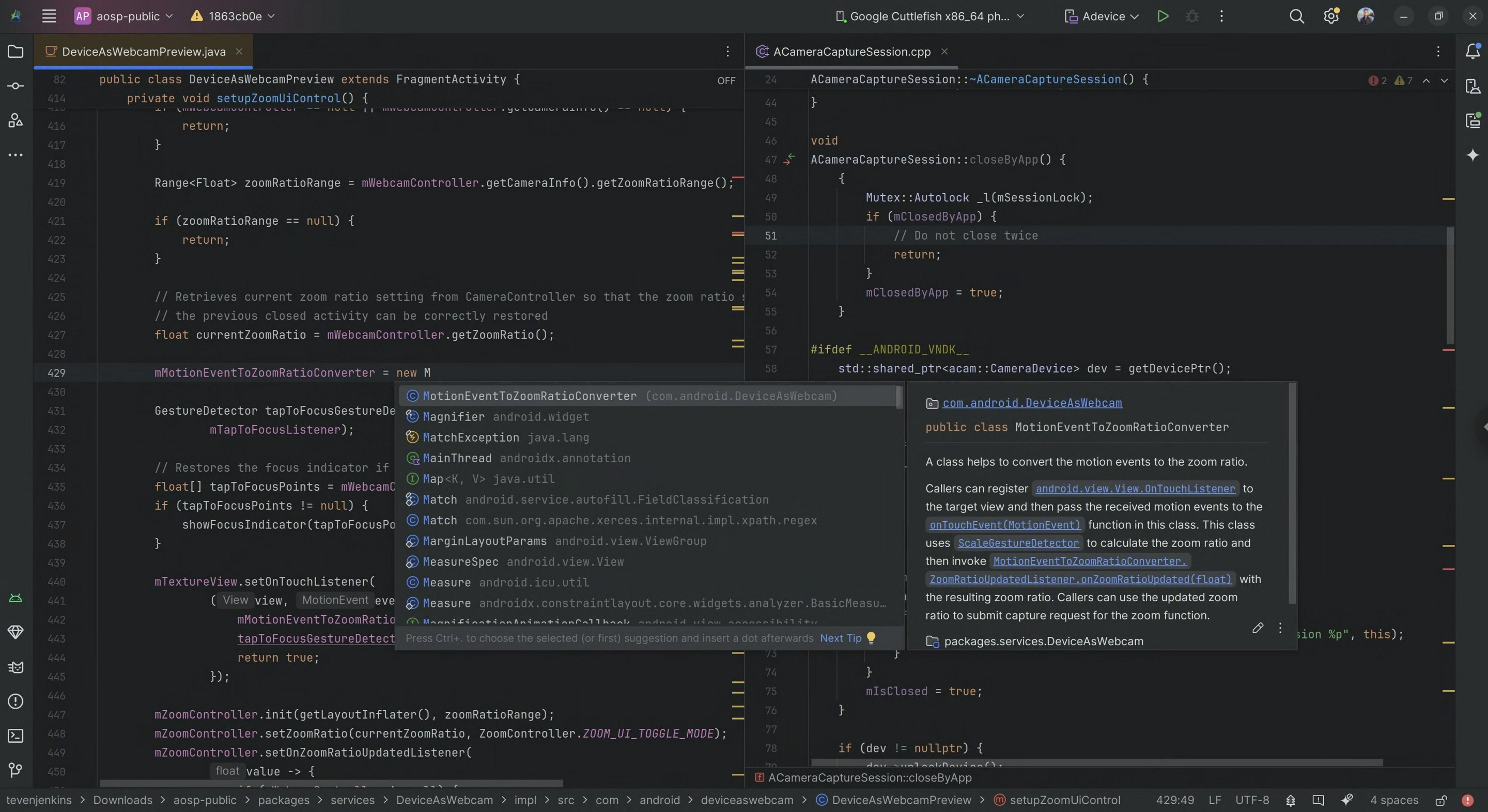Open the onTouchEvent(MotionEvent) documentation link
Viewport: 1488px width, 812px height.
click(x=1005, y=525)
